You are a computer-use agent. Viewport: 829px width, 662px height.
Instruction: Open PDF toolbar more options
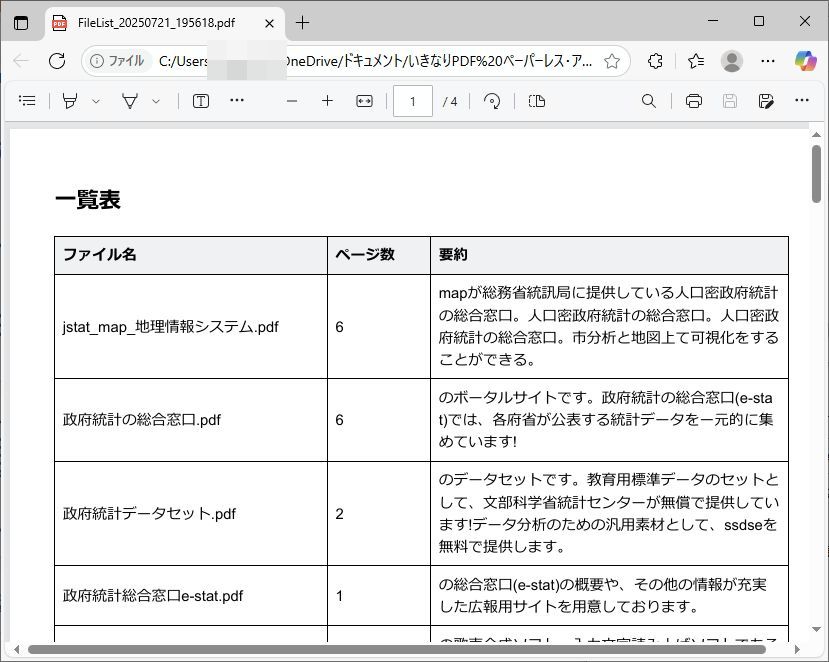point(802,100)
